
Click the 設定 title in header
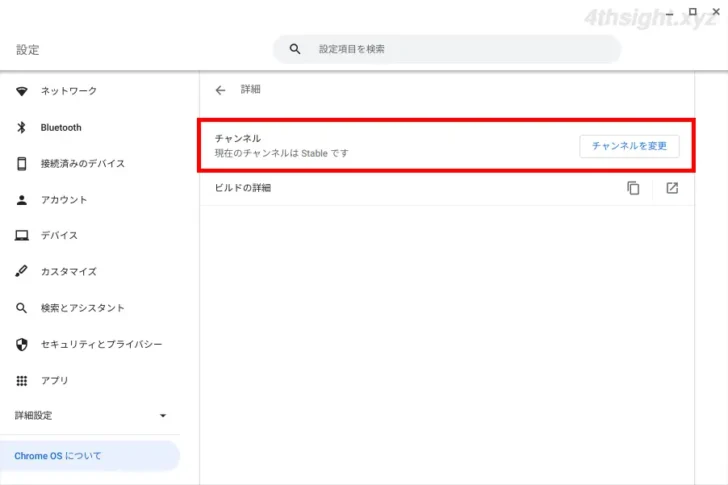[27, 50]
